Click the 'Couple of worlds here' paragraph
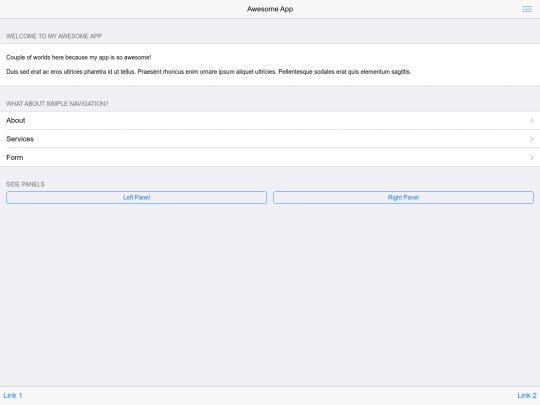Image resolution: width=540 pixels, height=405 pixels. tap(79, 58)
